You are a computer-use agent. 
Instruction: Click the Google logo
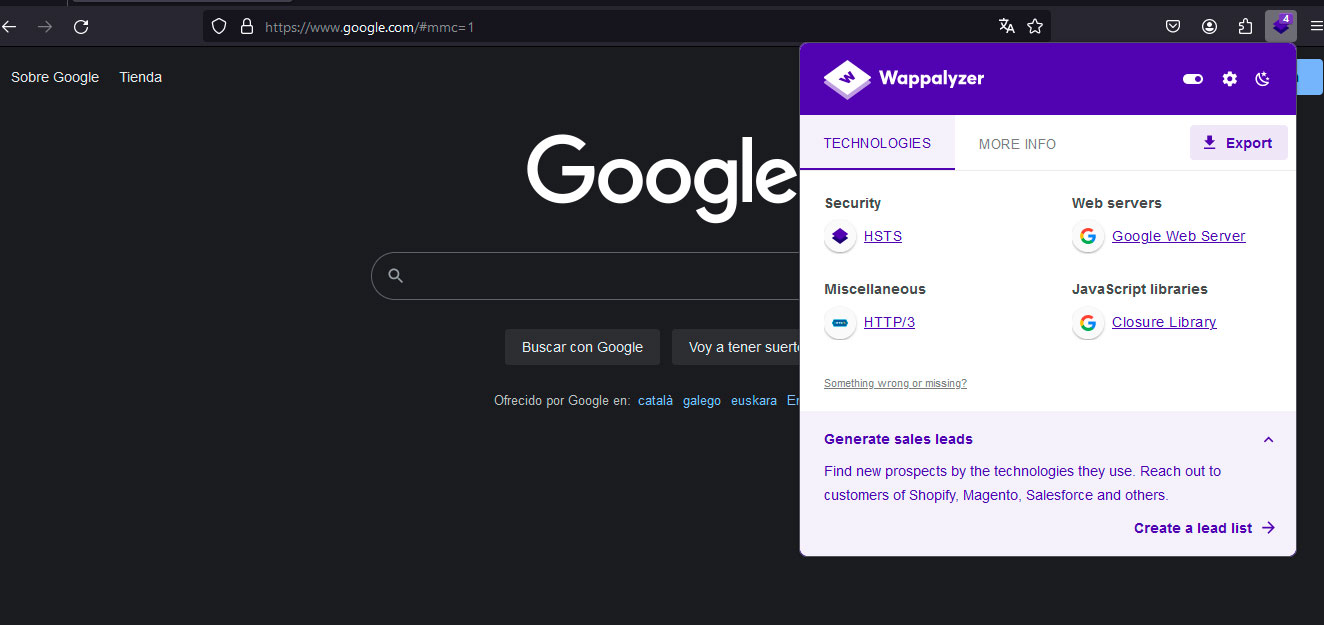(x=662, y=177)
